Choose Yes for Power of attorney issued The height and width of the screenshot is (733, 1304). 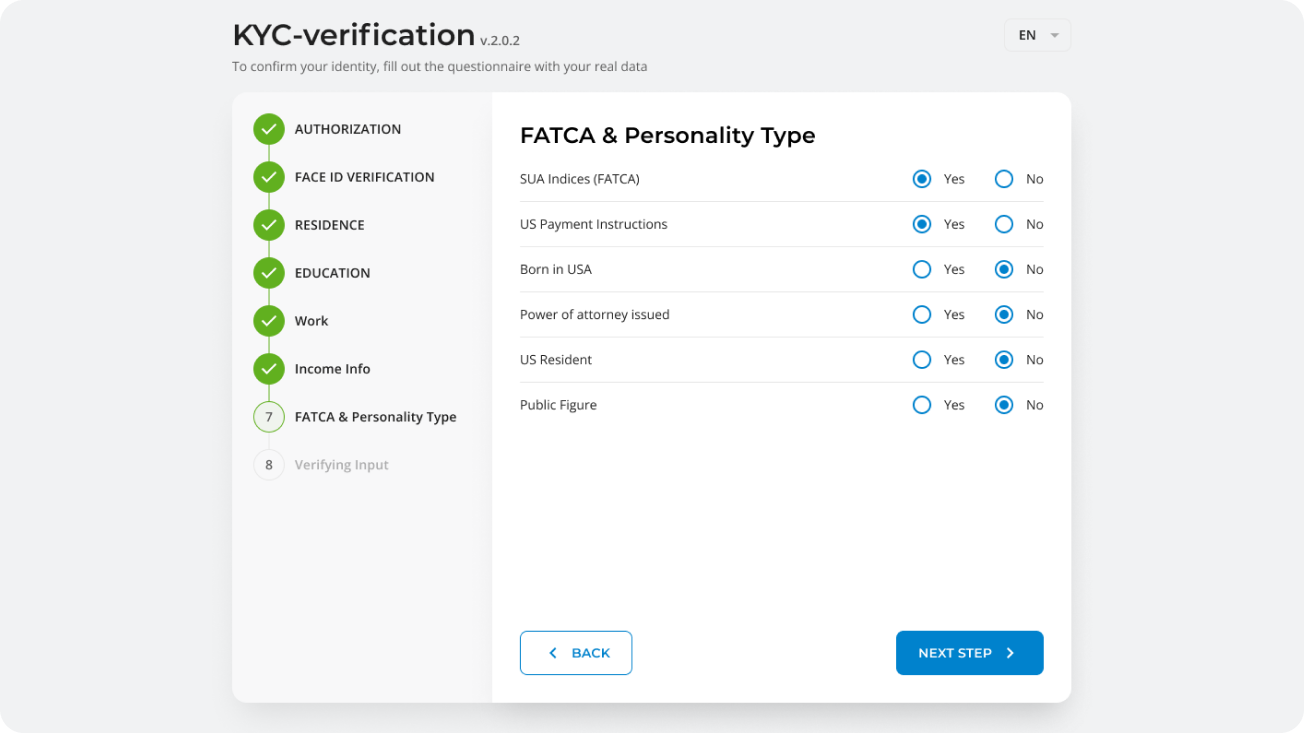(922, 315)
